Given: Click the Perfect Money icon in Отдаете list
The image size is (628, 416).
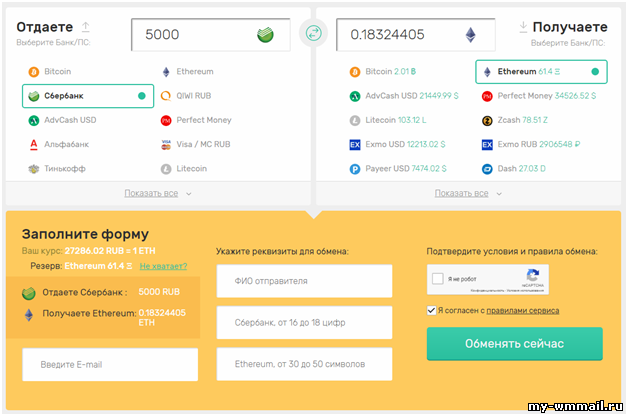Looking at the screenshot, I should click(166, 121).
